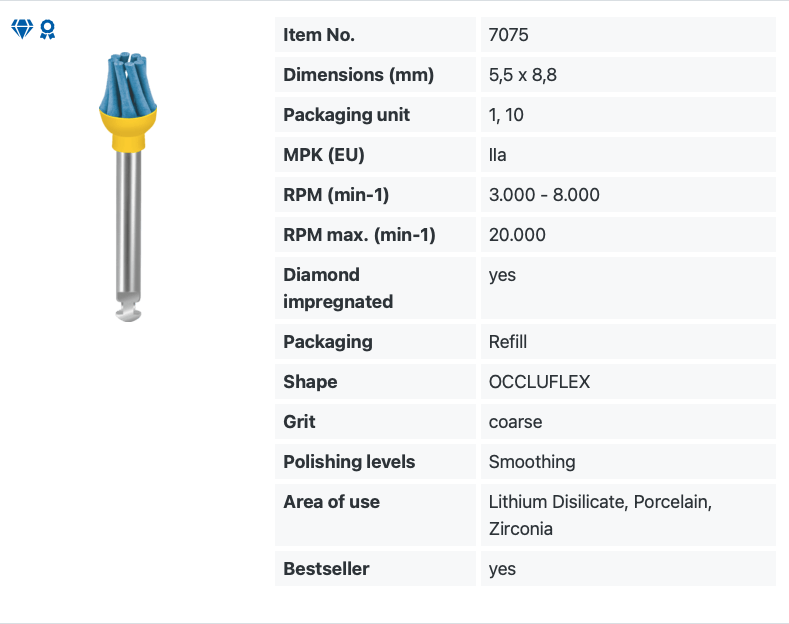Click the RPM range 3.000 - 8.000
Viewport: 789px width, 624px height.
coord(544,195)
